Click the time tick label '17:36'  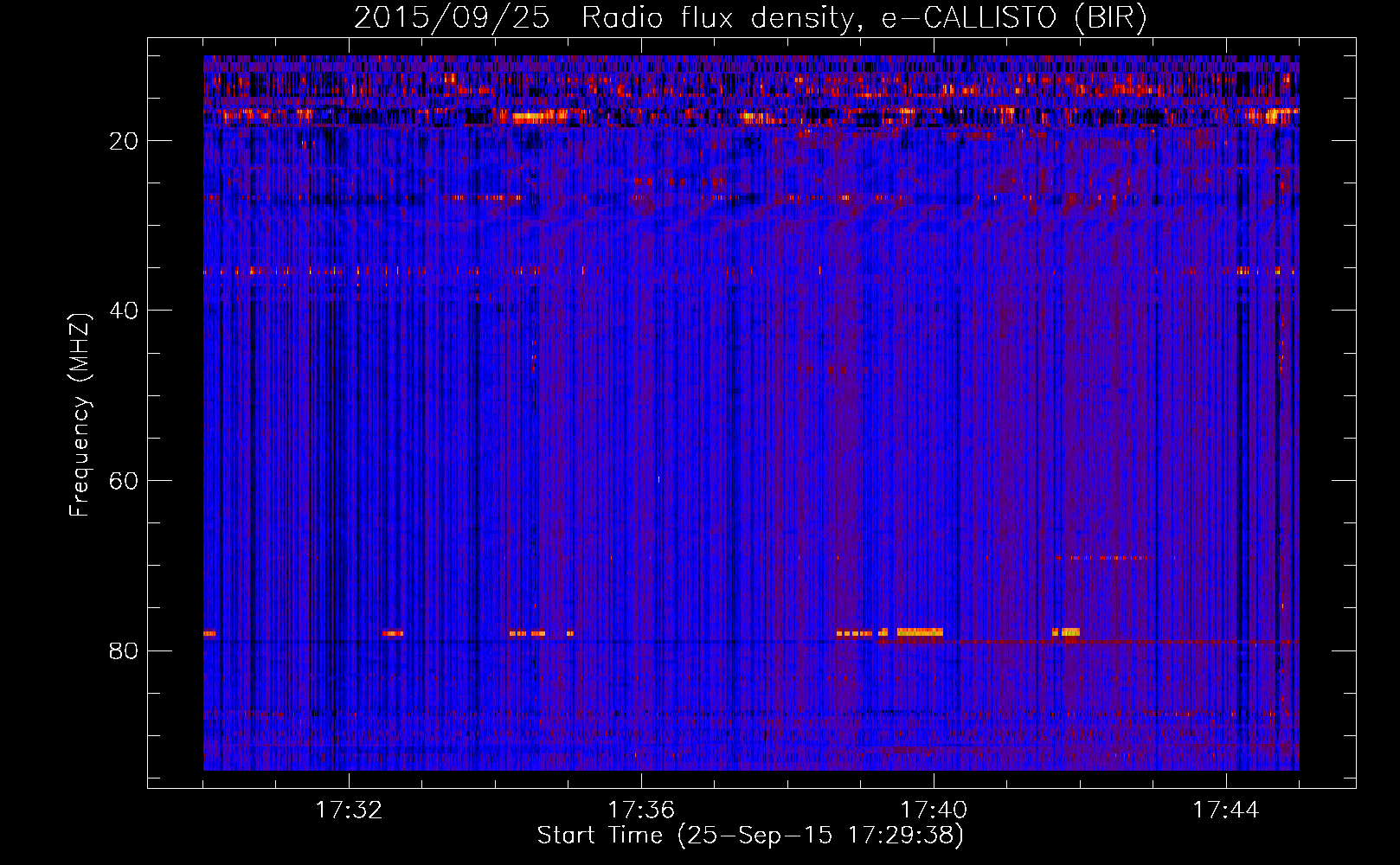(641, 811)
